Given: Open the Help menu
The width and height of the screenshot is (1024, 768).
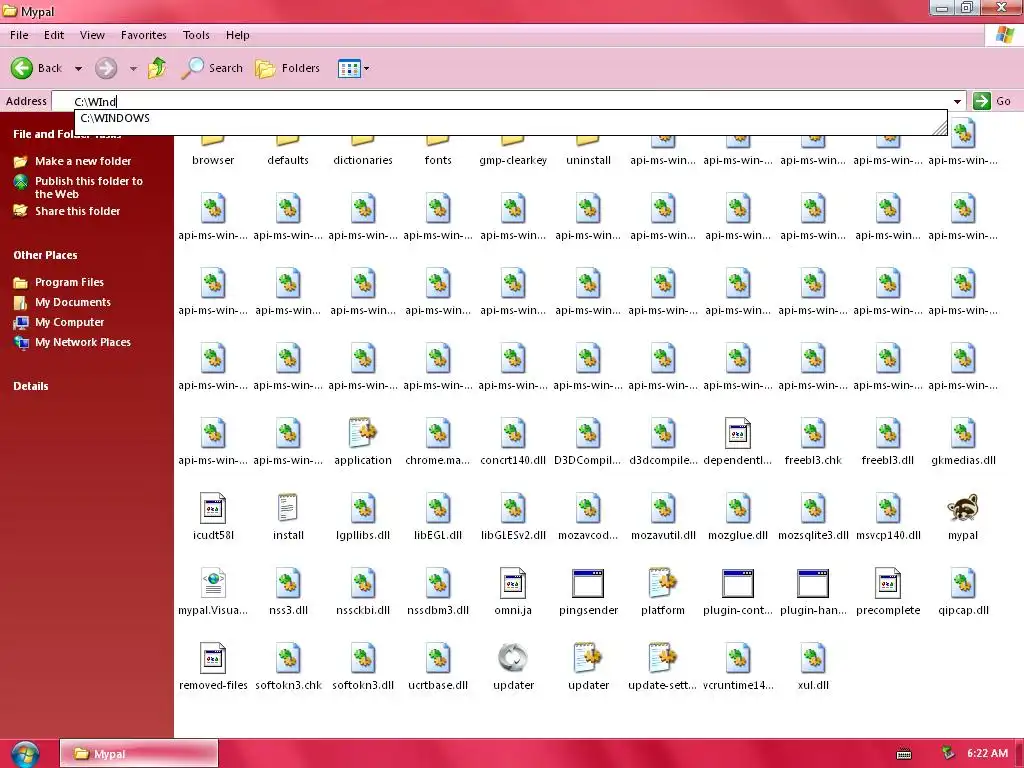Looking at the screenshot, I should pyautogui.click(x=238, y=35).
